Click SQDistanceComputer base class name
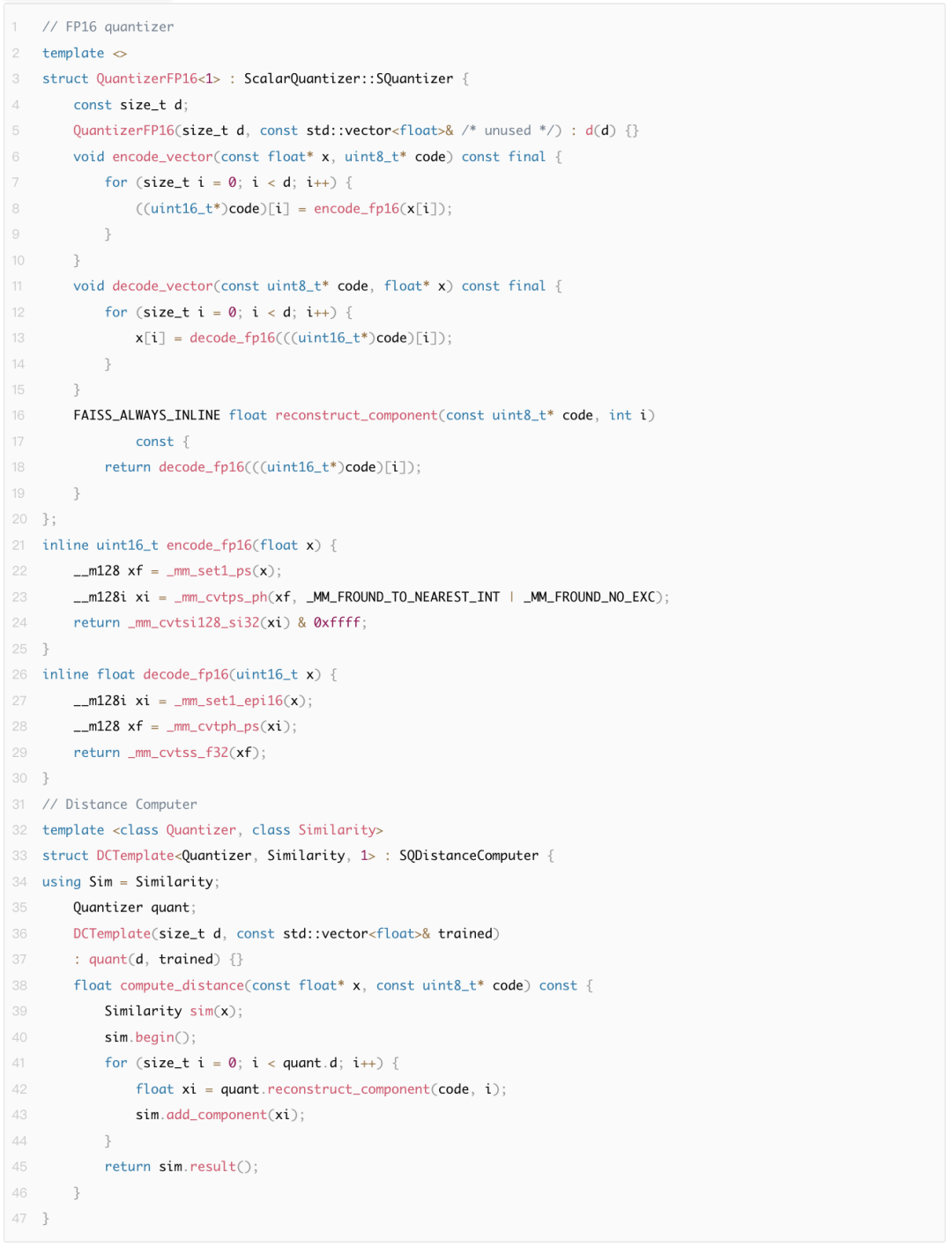The height and width of the screenshot is (1247, 952). 469,856
